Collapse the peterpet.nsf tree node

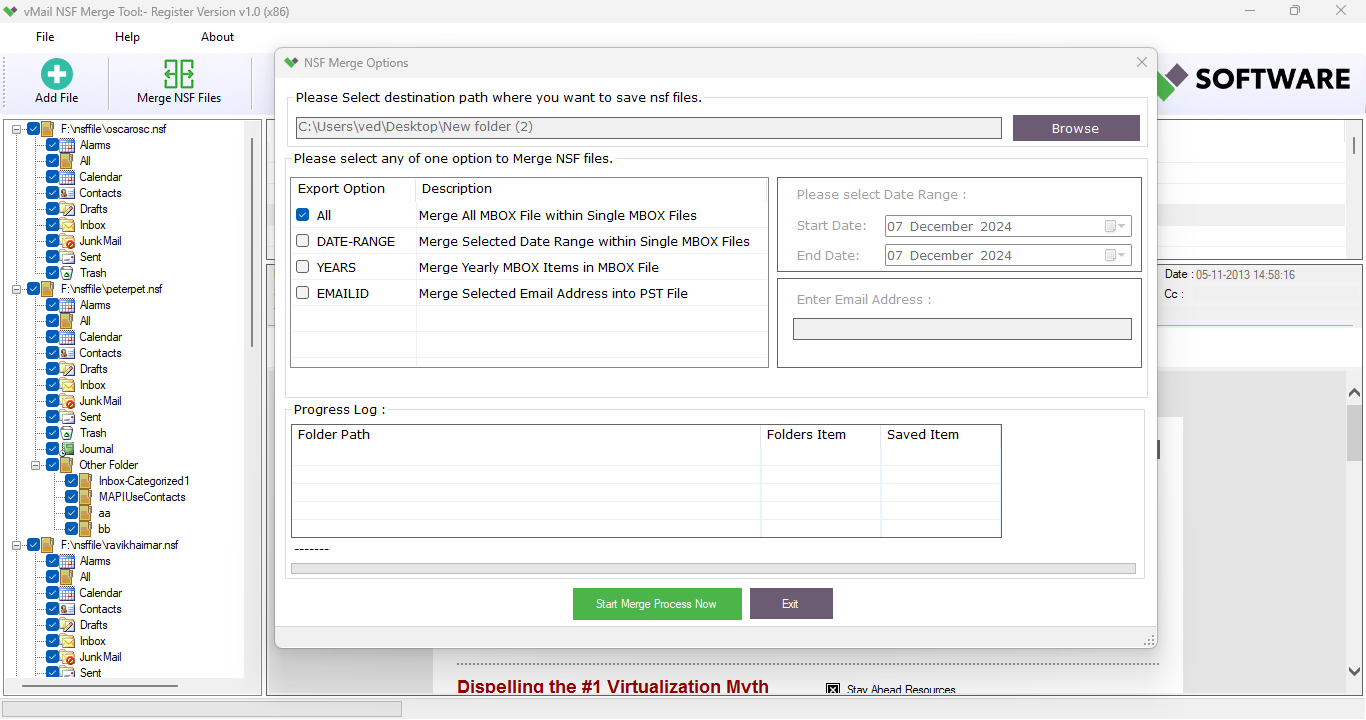pyautogui.click(x=17, y=289)
